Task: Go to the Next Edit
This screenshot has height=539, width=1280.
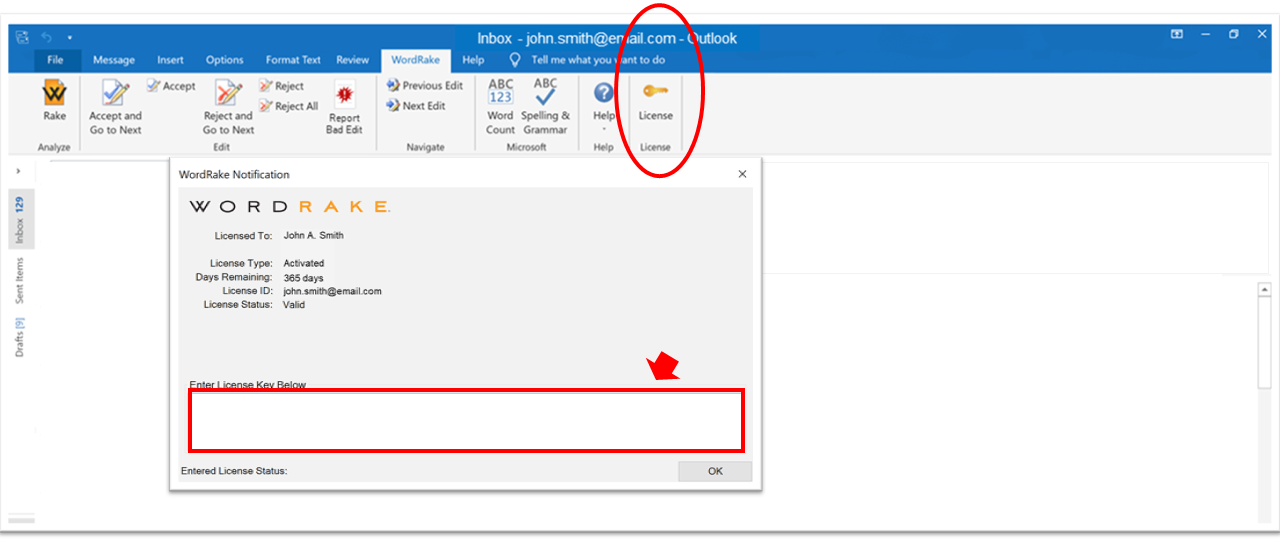Action: 416,106
